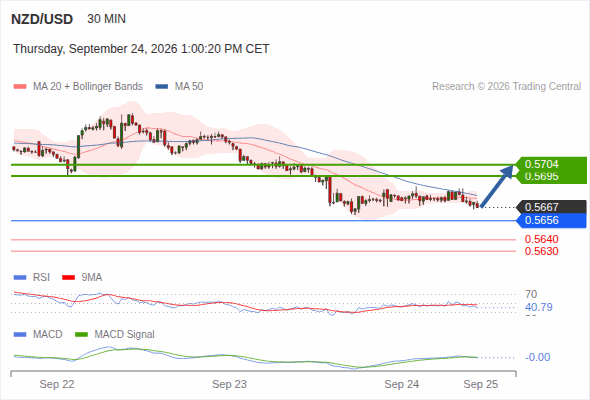Click the RSI value 40.79

(539, 307)
